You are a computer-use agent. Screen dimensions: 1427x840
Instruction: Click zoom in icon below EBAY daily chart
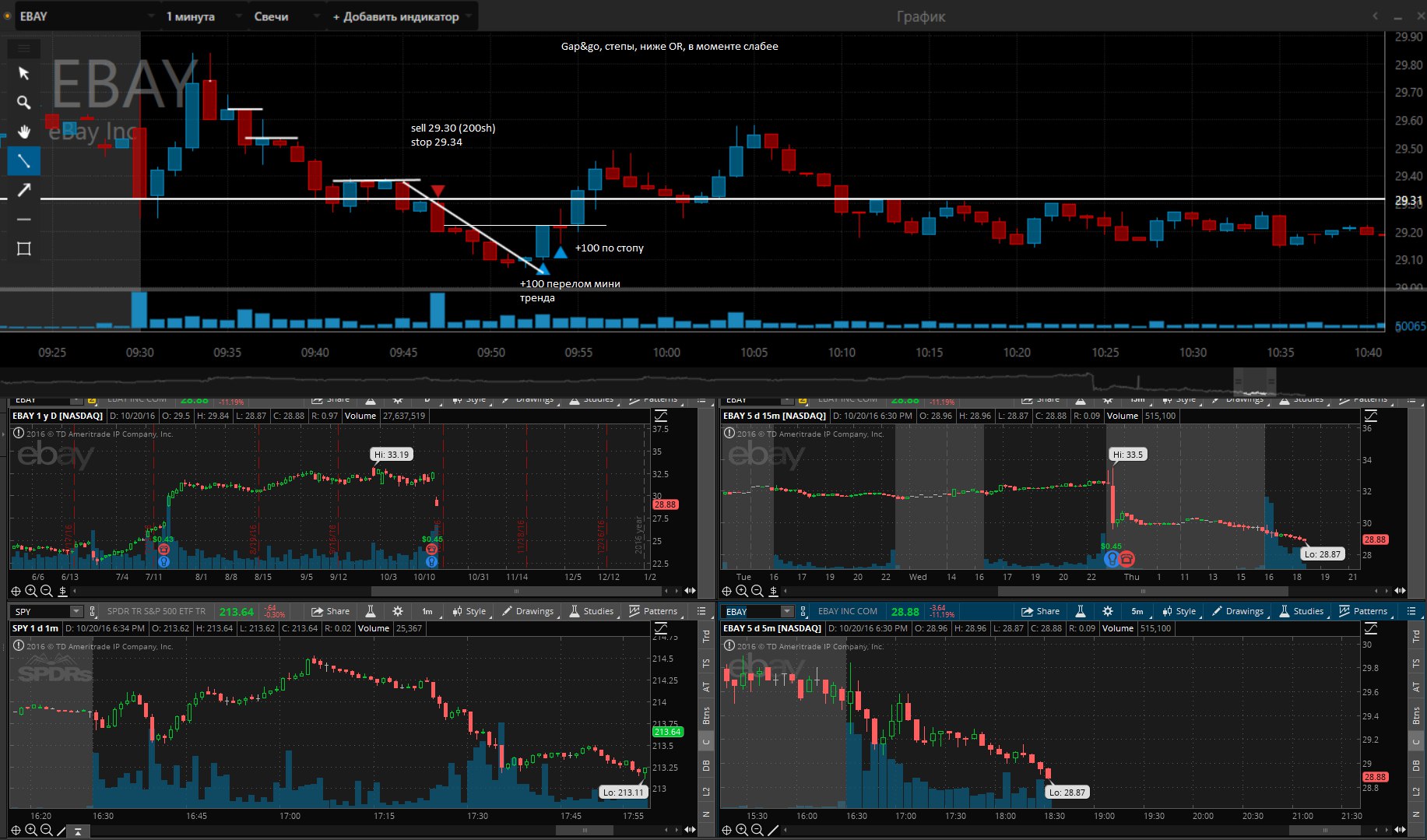click(31, 592)
